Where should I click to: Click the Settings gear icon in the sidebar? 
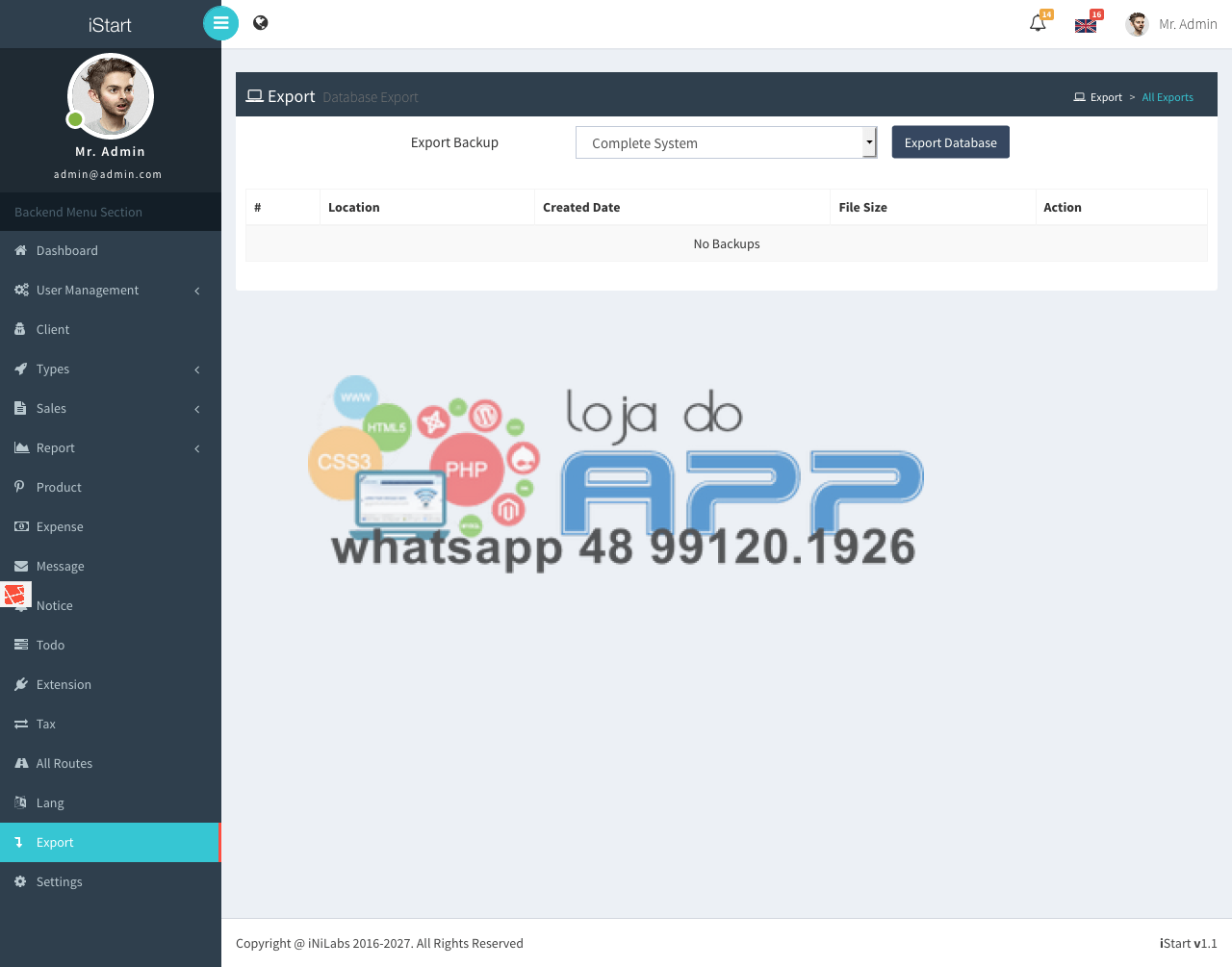[21, 881]
